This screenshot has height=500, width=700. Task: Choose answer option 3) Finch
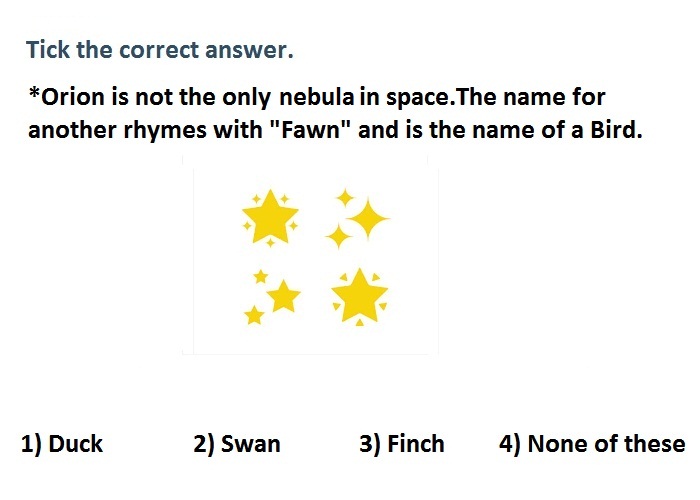pyautogui.click(x=402, y=444)
